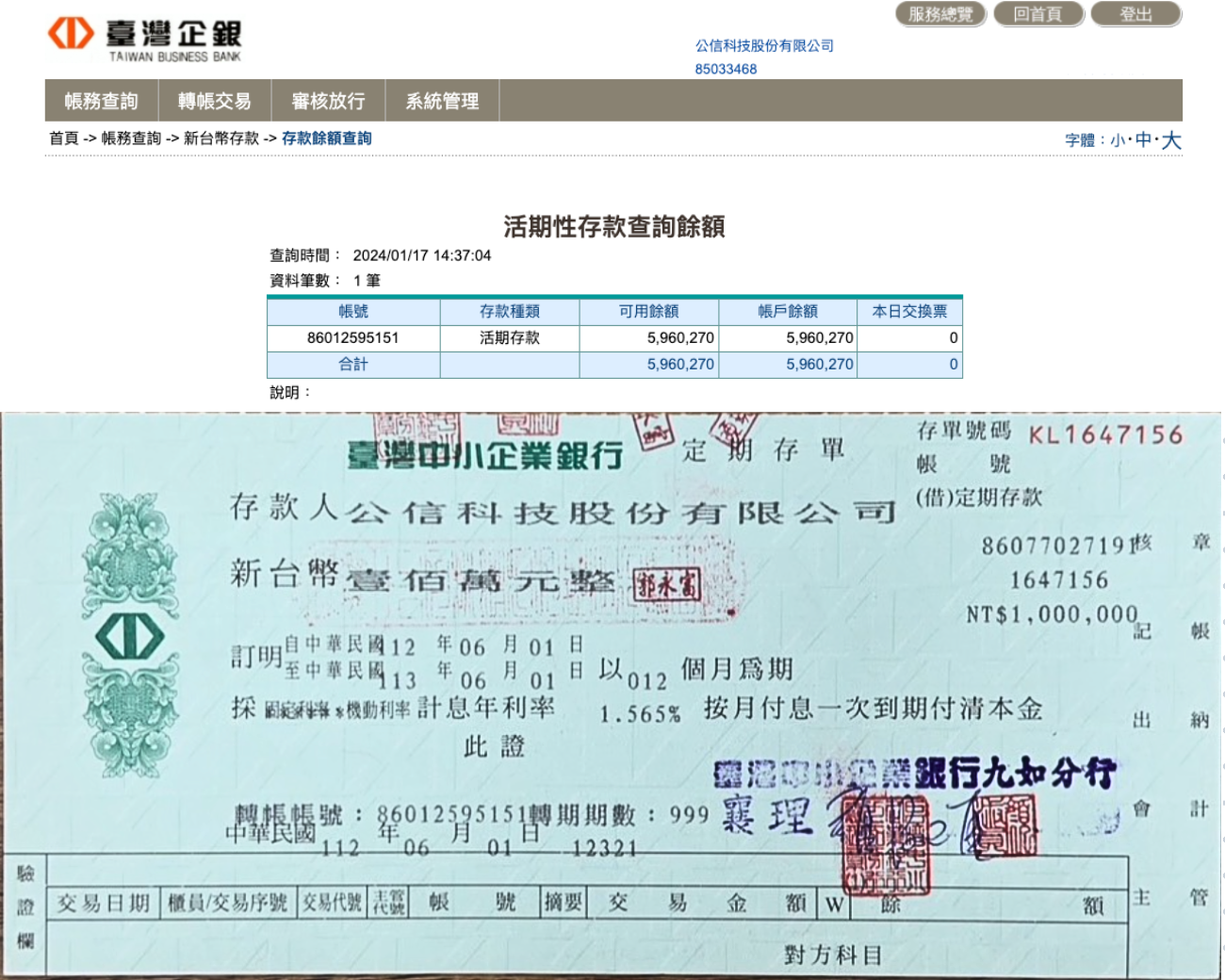The image size is (1225, 980).
Task: Open the 轉帳交易 menu
Action: [x=215, y=101]
